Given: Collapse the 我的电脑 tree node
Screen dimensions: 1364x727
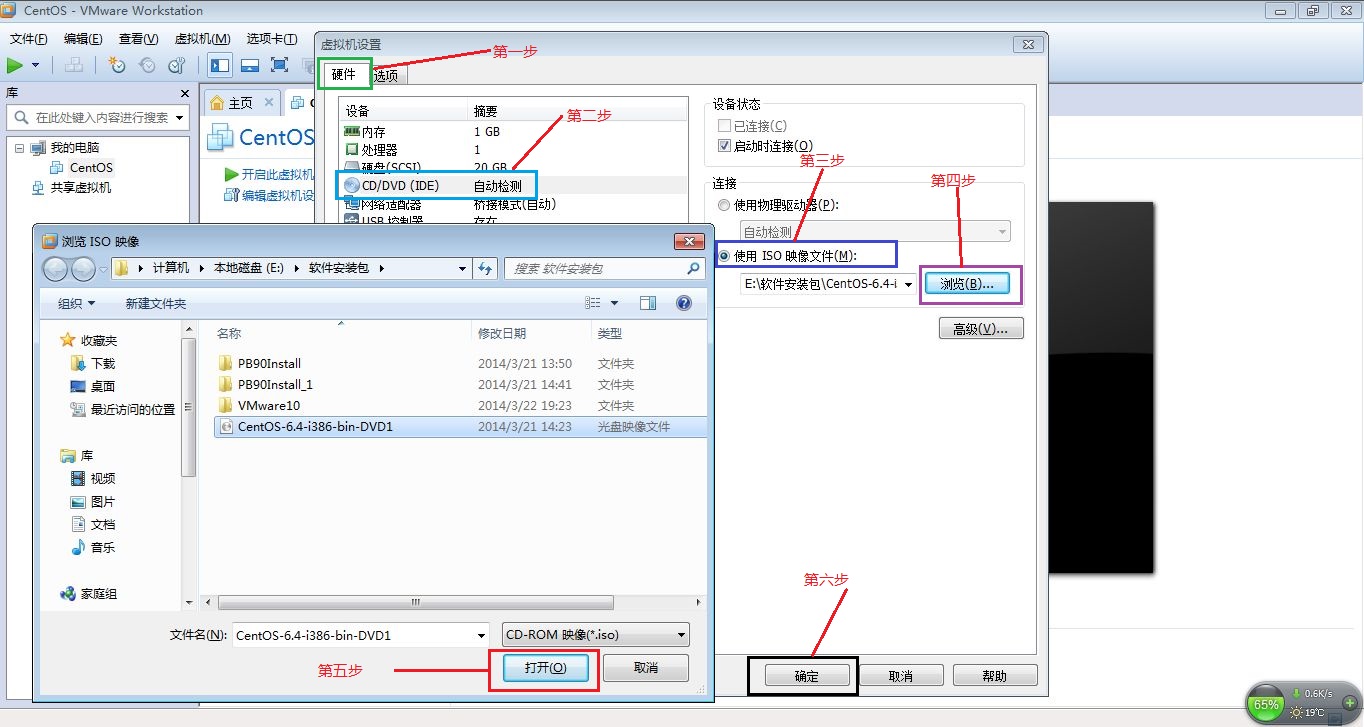Looking at the screenshot, I should click(19, 147).
